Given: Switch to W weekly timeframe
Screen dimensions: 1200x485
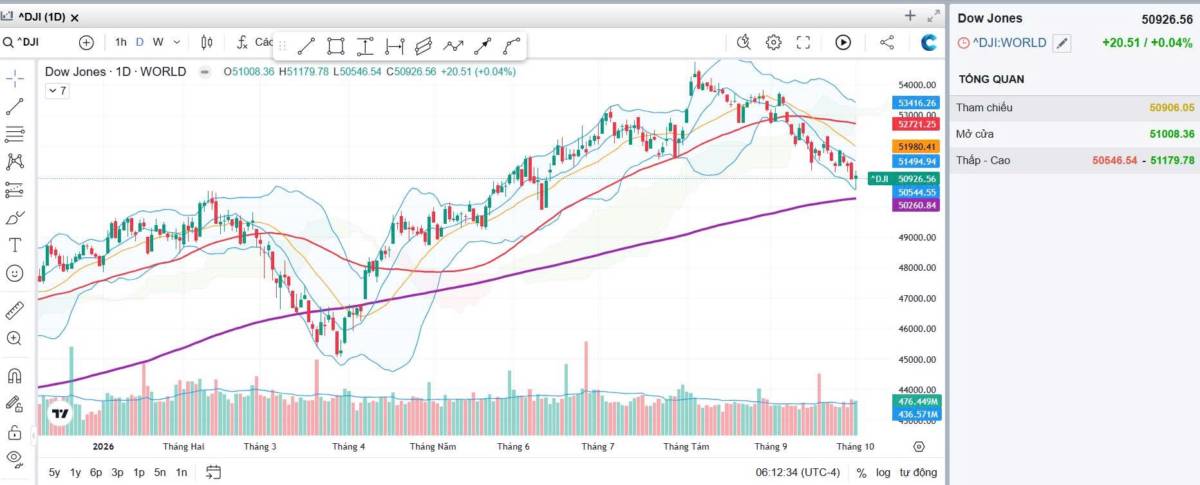Looking at the screenshot, I should (x=158, y=42).
